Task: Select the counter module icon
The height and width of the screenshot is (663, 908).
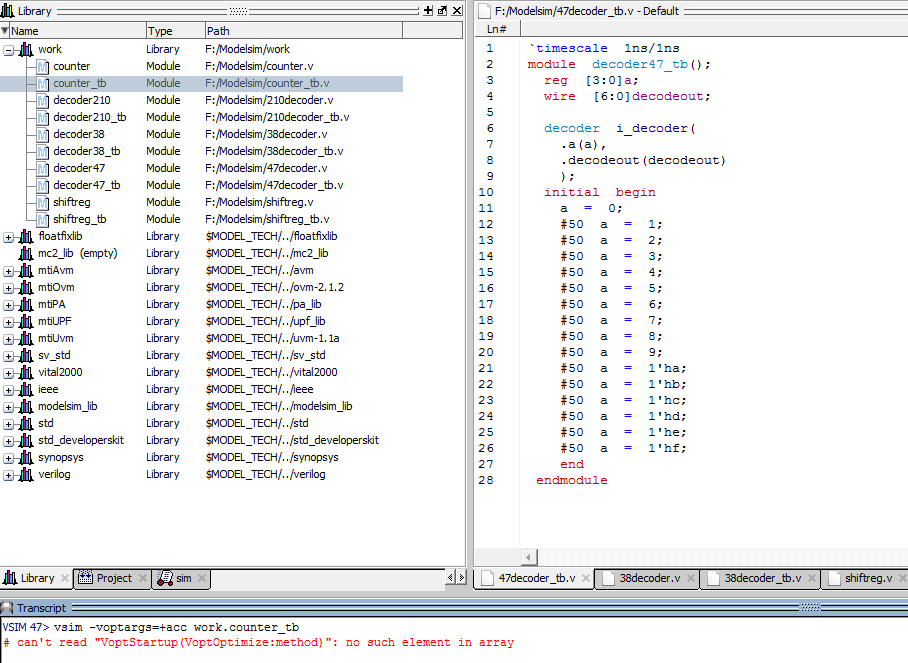Action: pos(43,66)
